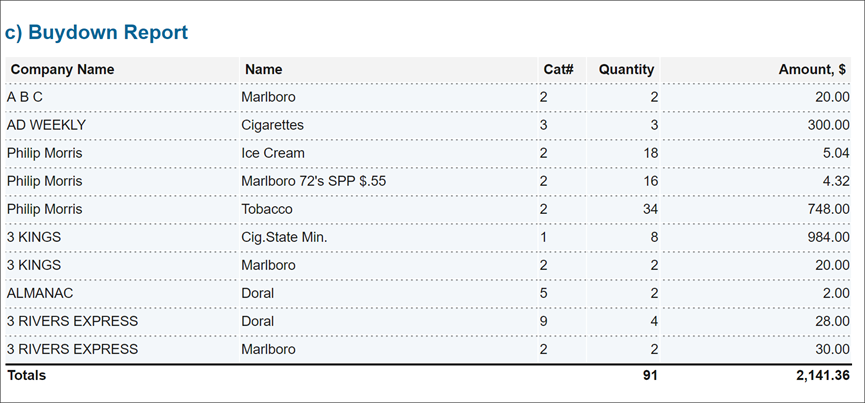The width and height of the screenshot is (865, 403).
Task: Select the A B C company cell
Action: pos(25,97)
